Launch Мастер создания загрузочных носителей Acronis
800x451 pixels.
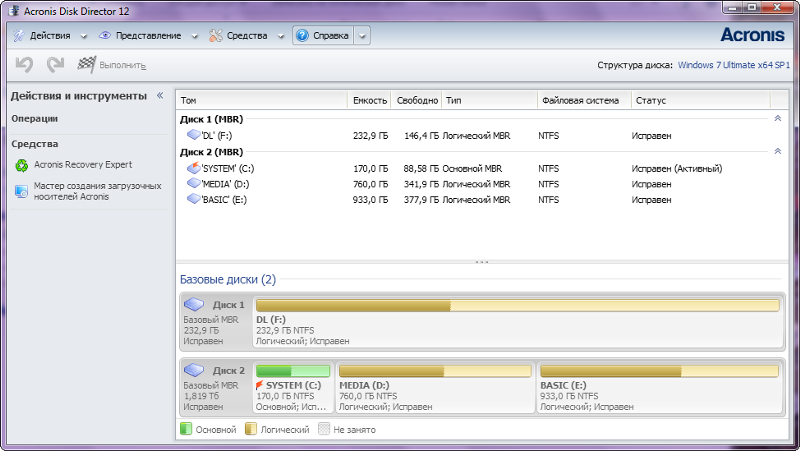click(x=97, y=191)
